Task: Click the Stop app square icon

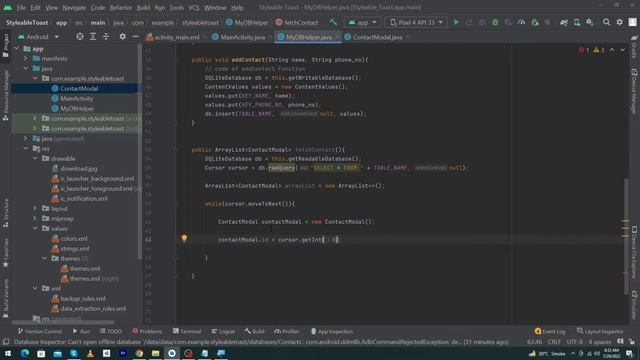Action: [547, 22]
